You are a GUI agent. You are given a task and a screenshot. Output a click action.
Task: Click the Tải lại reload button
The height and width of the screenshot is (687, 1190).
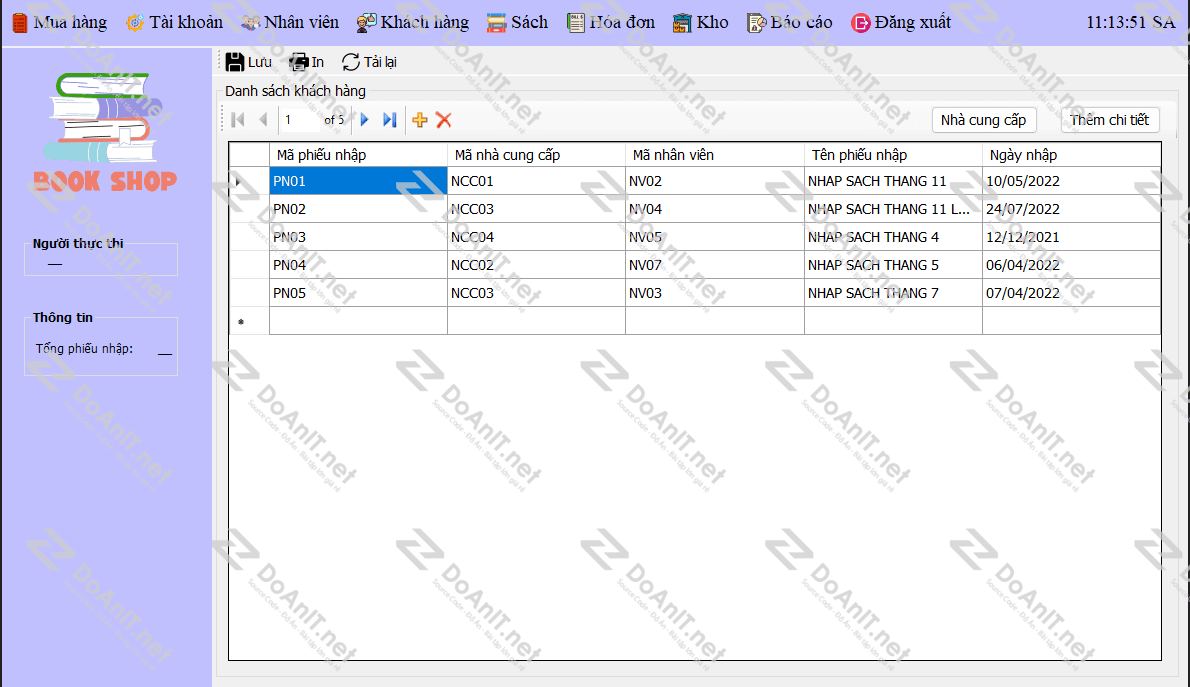[x=369, y=62]
